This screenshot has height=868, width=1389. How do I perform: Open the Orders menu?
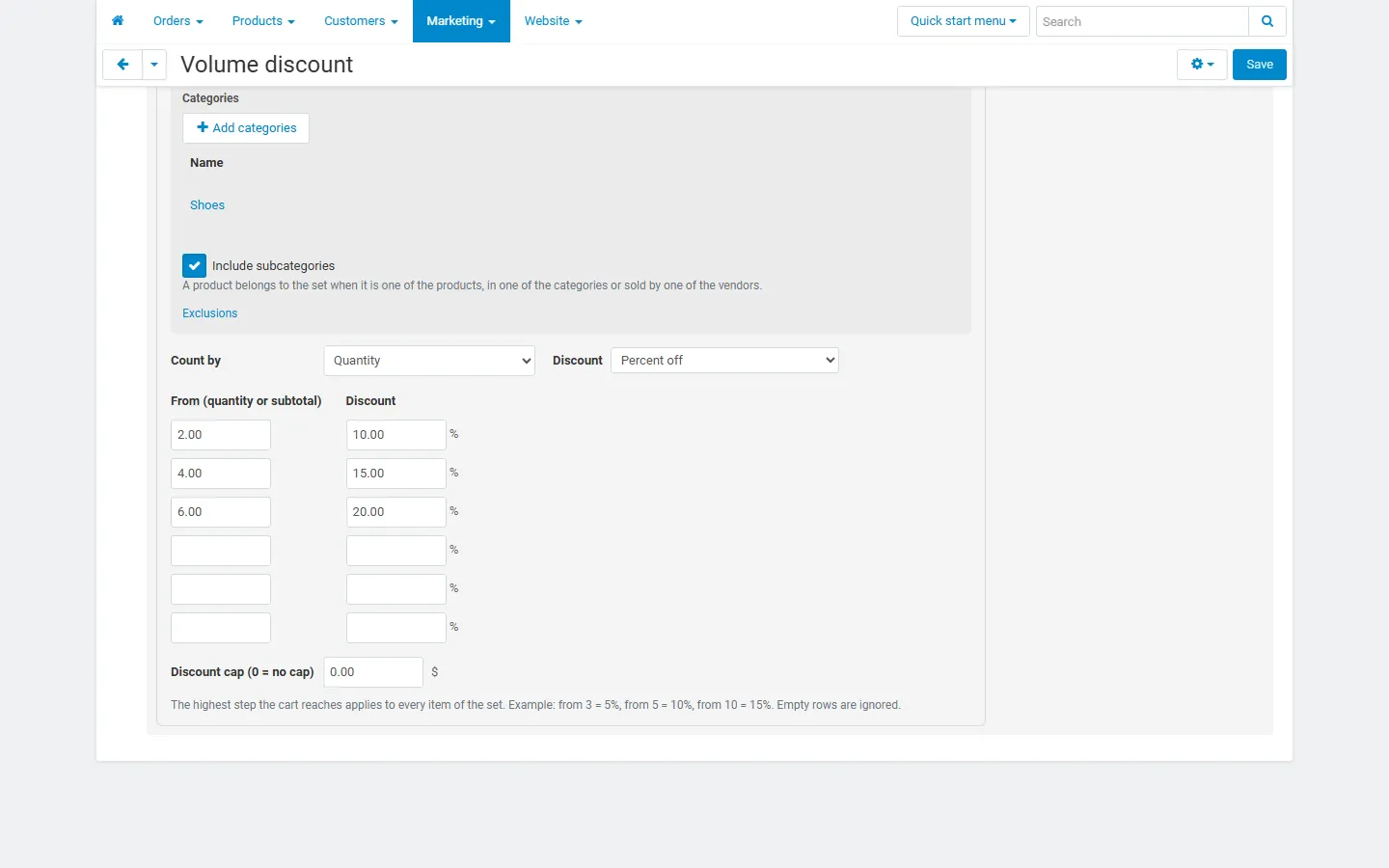(x=178, y=21)
